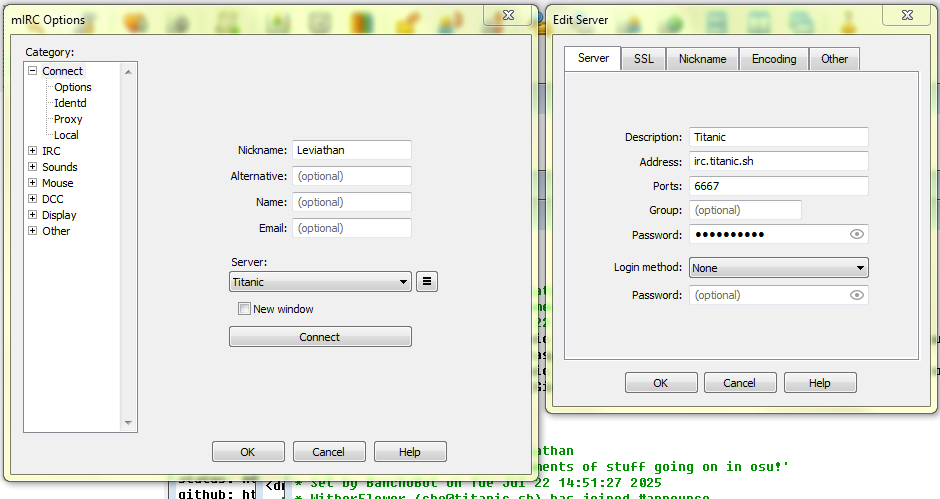This screenshot has width=940, height=499.
Task: Close the Edit Server window
Action: pyautogui.click(x=908, y=15)
